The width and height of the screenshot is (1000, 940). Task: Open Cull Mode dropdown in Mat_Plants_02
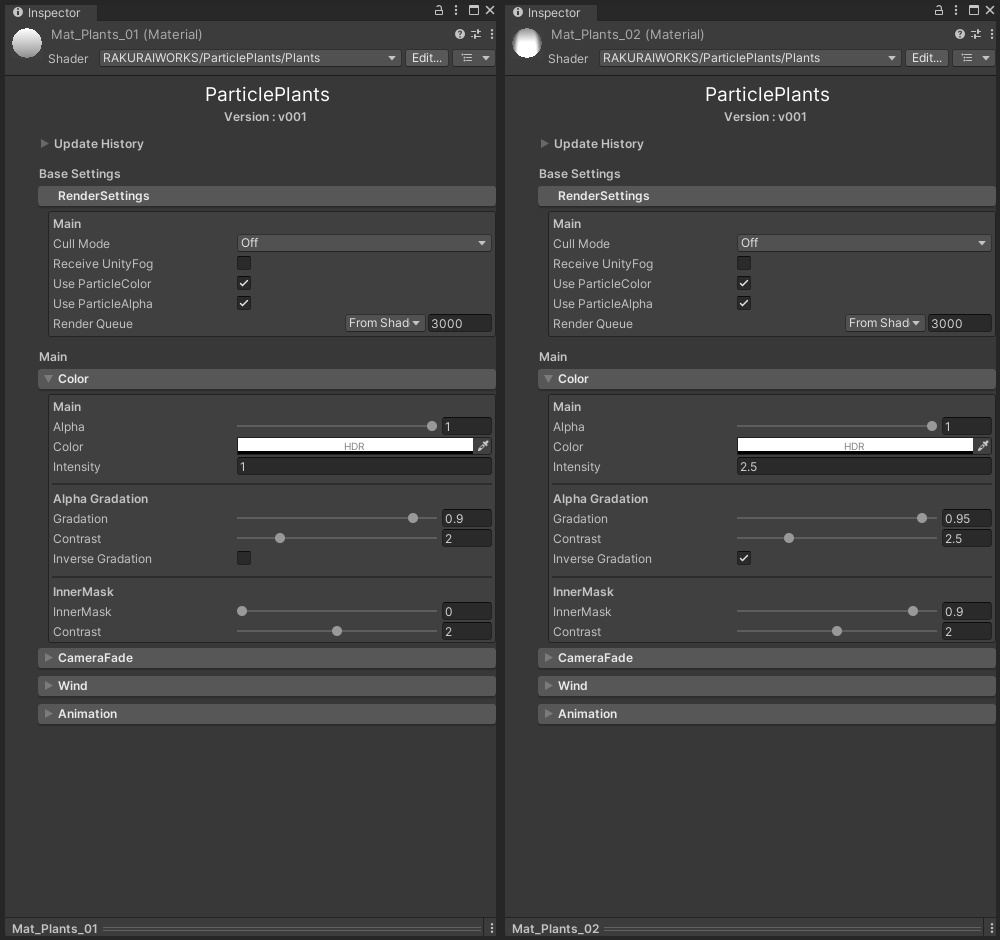pyautogui.click(x=864, y=243)
